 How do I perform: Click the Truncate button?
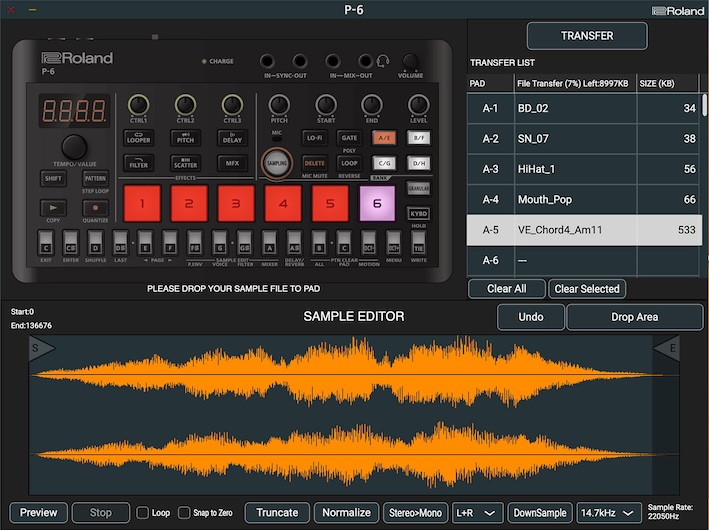point(277,513)
